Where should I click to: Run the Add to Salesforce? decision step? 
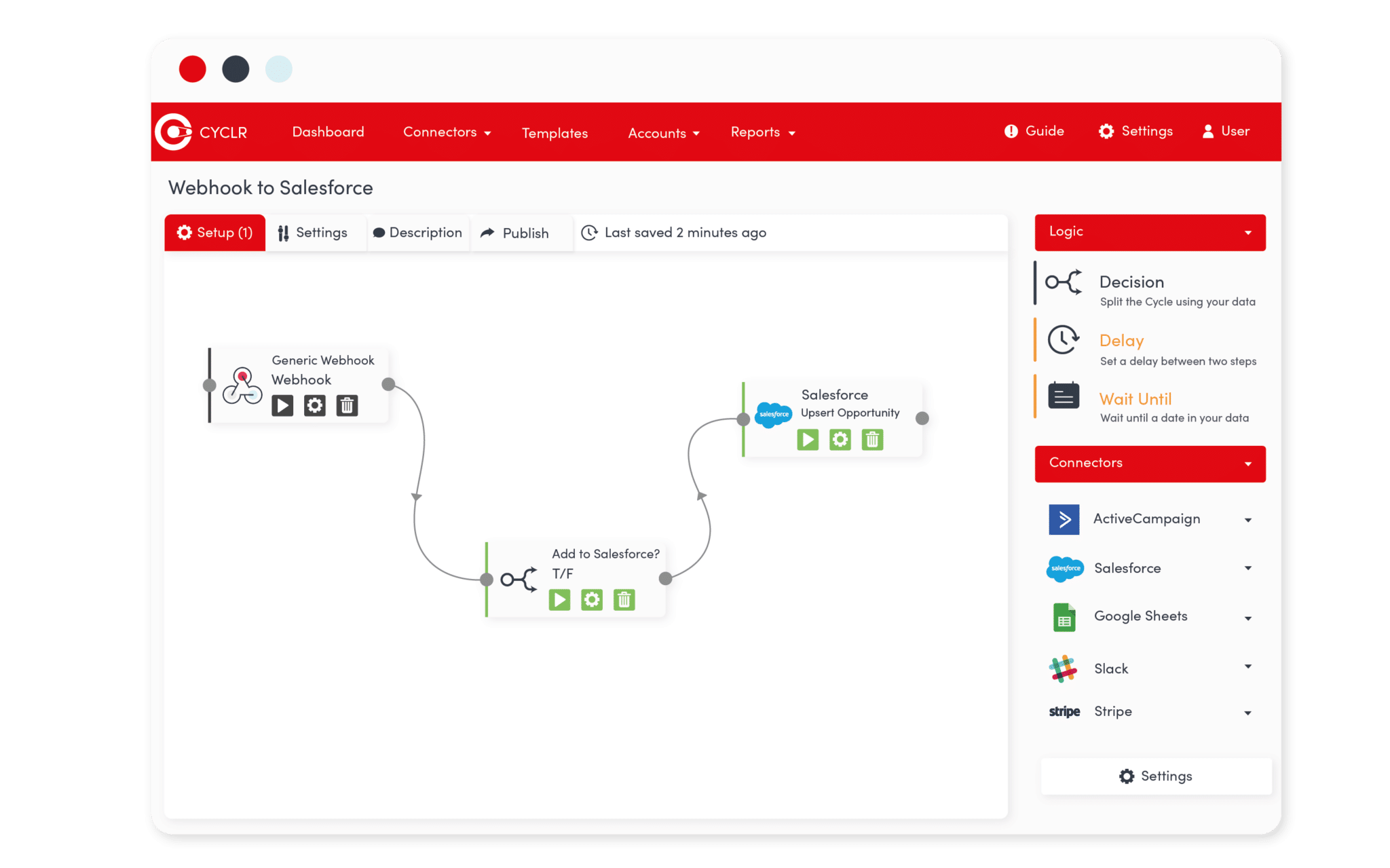tap(560, 600)
